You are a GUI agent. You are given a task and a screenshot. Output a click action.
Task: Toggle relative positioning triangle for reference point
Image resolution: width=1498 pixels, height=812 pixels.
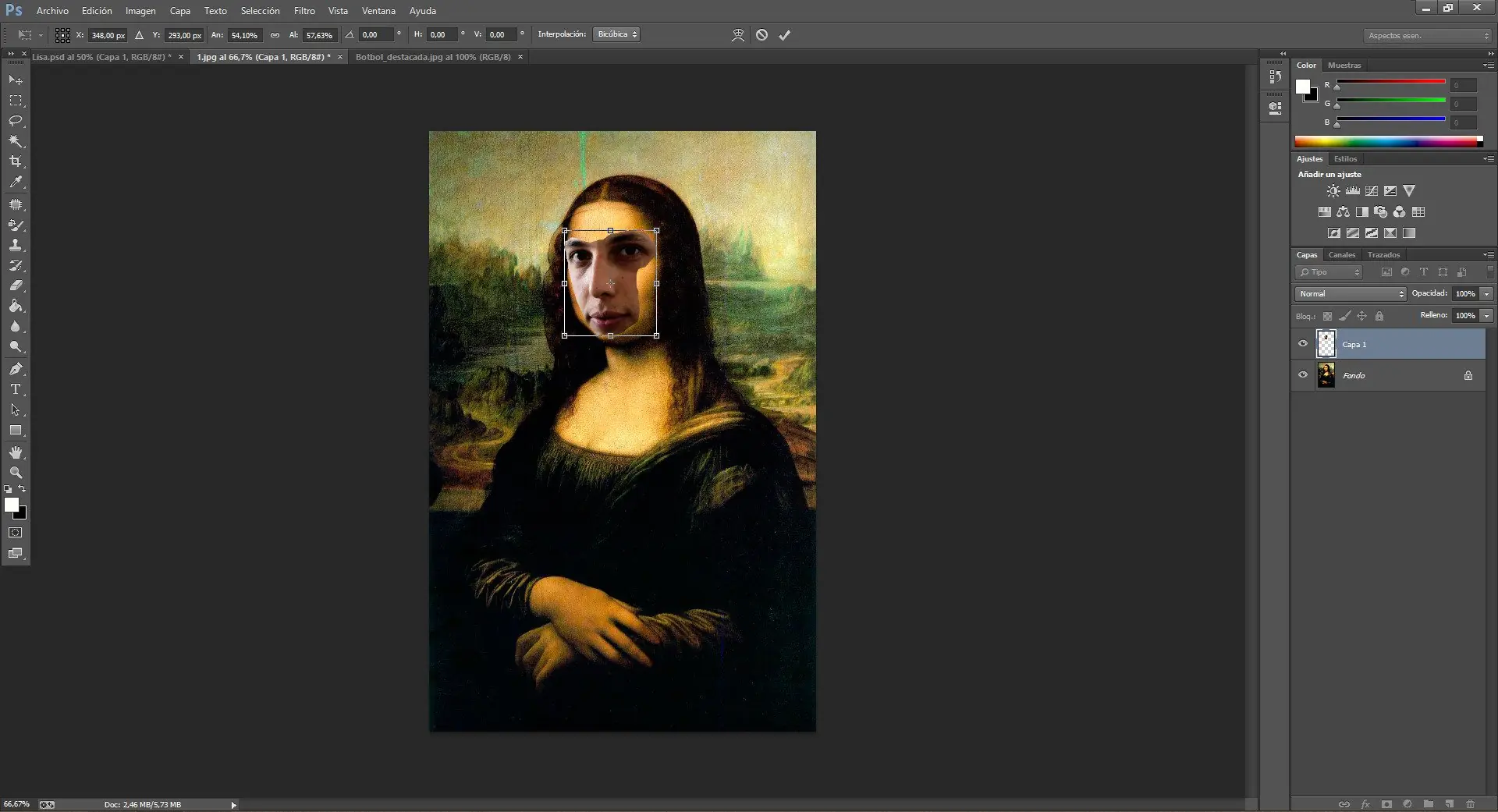pos(139,35)
